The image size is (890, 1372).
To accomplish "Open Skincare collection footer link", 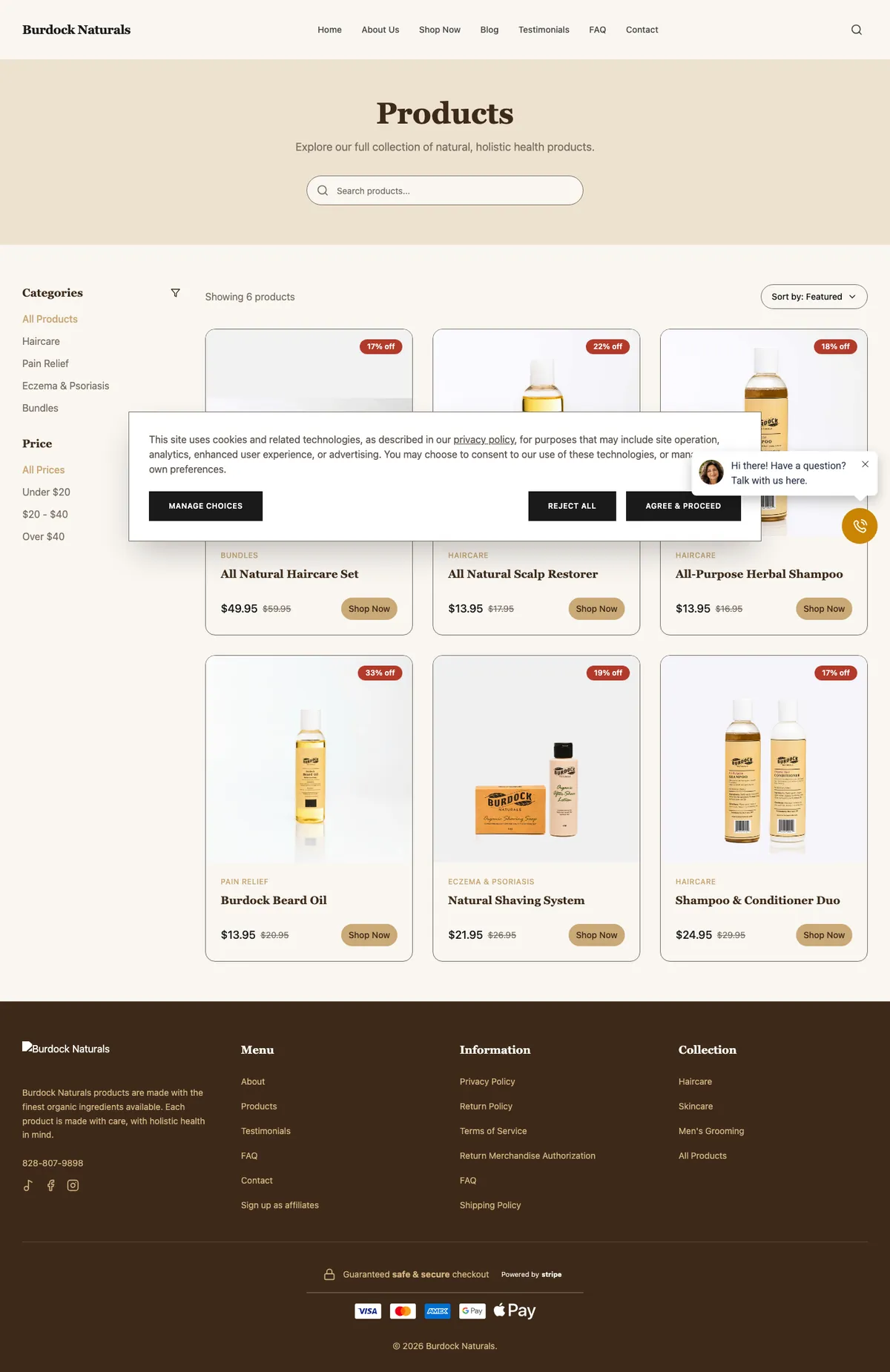I will (696, 1106).
